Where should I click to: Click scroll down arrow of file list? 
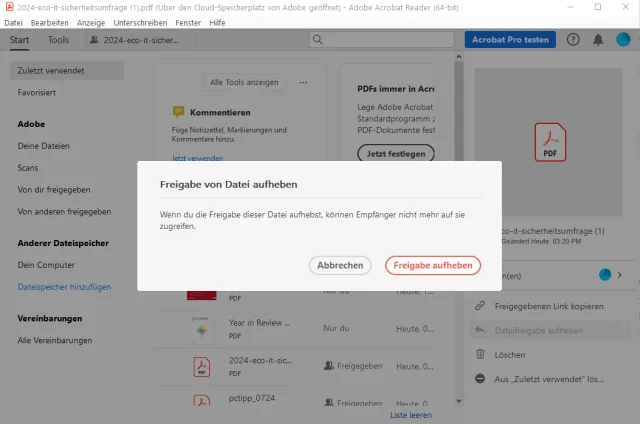459,401
